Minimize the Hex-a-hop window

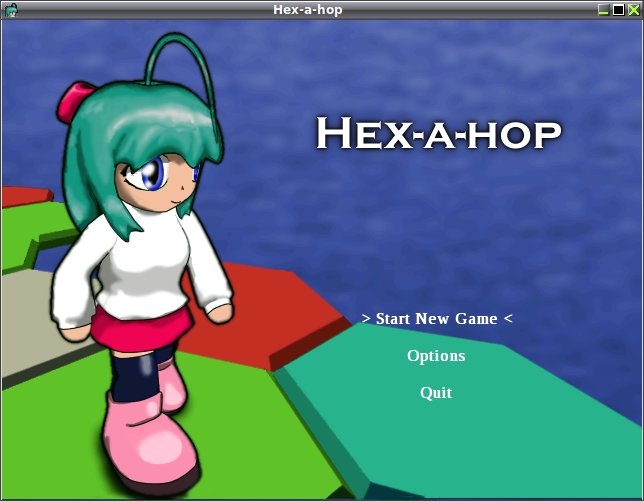coord(603,10)
